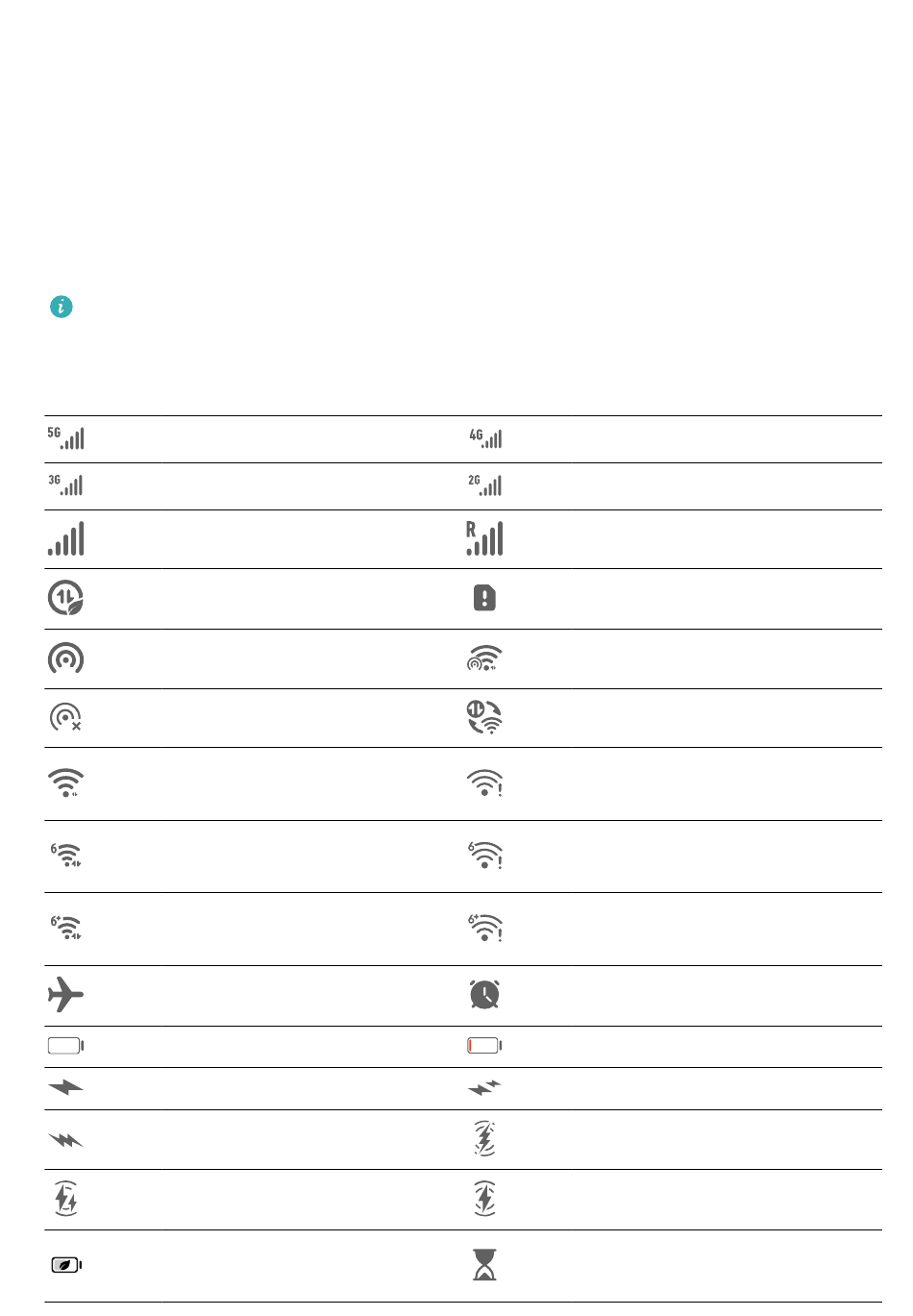
Task: Click the alarm clock icon
Action: pos(484,995)
